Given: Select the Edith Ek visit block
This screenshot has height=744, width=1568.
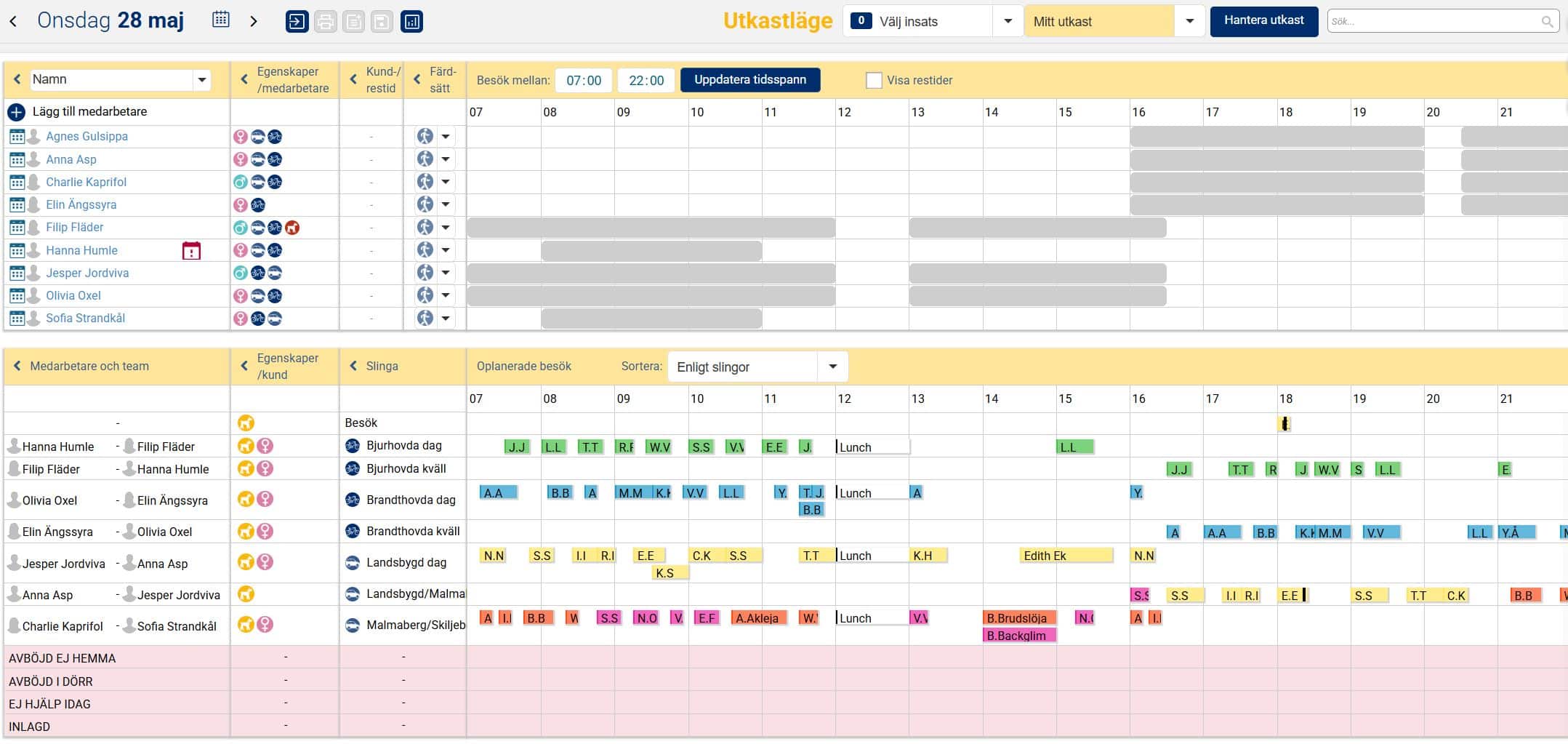Looking at the screenshot, I should [1065, 556].
